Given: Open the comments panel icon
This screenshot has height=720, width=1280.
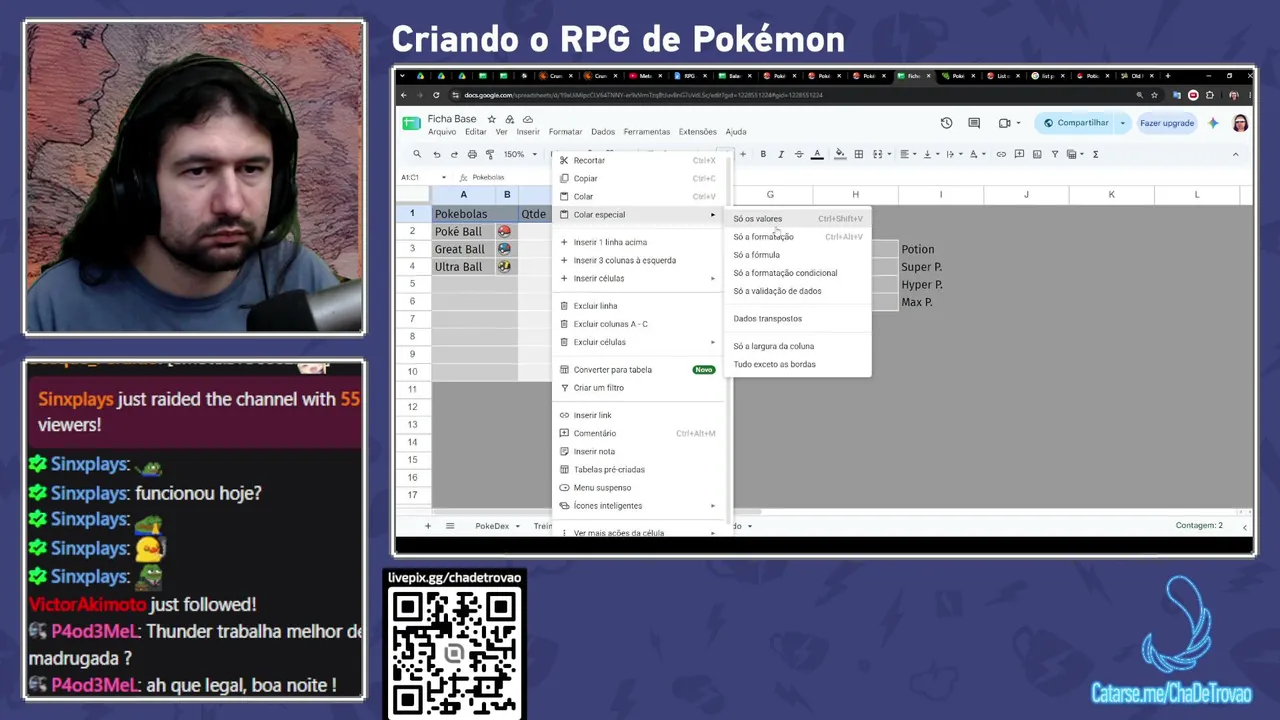Looking at the screenshot, I should point(974,123).
